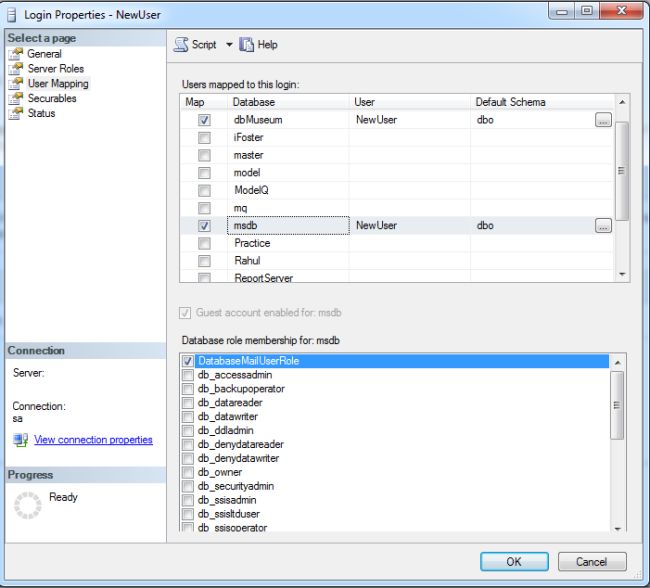Check the db_denydatawriter role

(x=188, y=458)
